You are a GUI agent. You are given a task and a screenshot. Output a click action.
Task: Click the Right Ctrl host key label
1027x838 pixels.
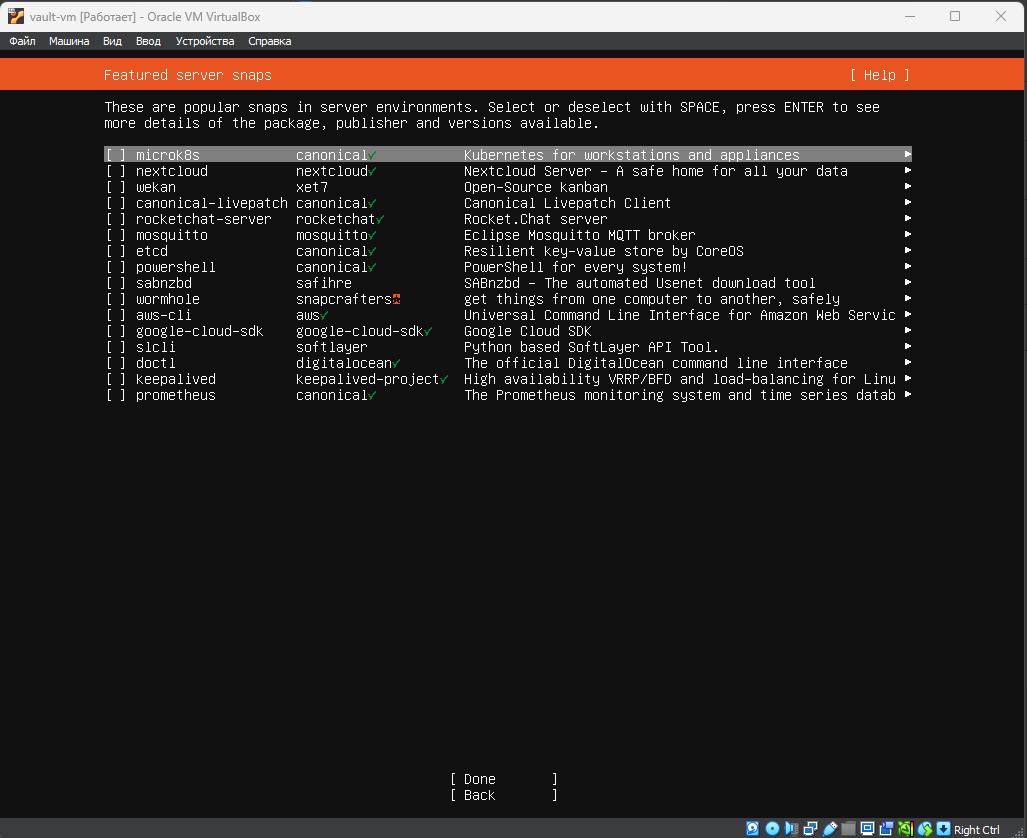pyautogui.click(x=977, y=829)
